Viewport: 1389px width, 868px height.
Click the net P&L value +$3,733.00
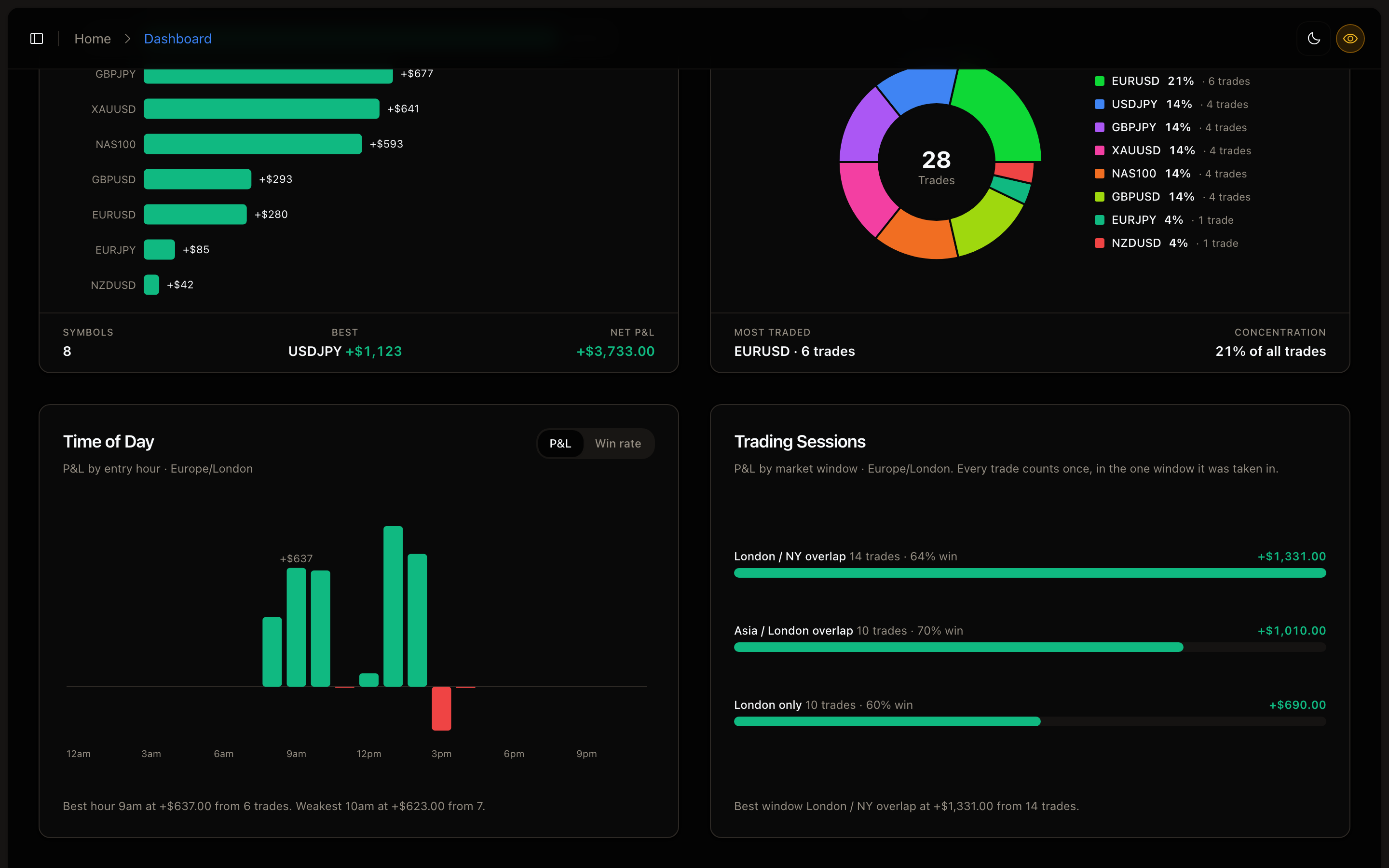[615, 352]
